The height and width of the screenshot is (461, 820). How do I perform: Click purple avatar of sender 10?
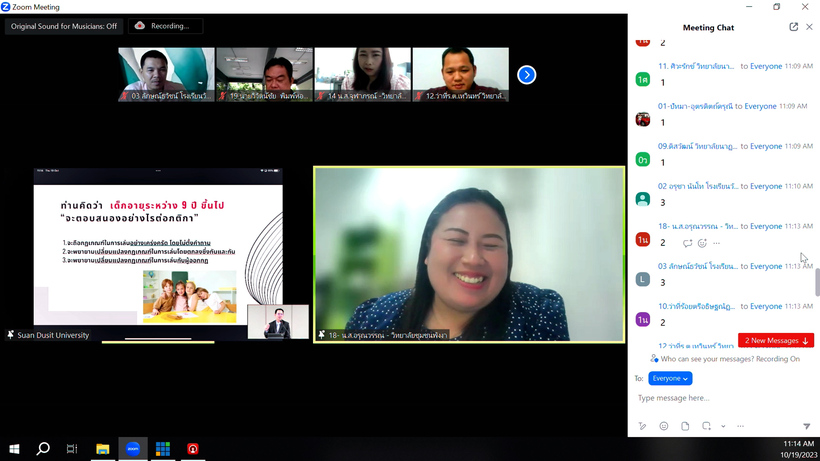pos(643,319)
